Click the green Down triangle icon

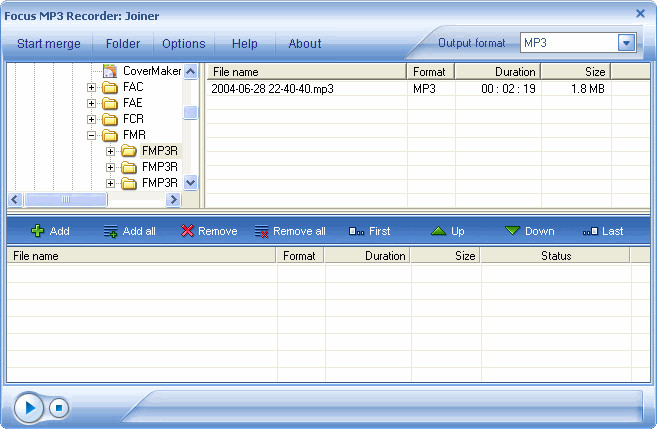[x=512, y=230]
